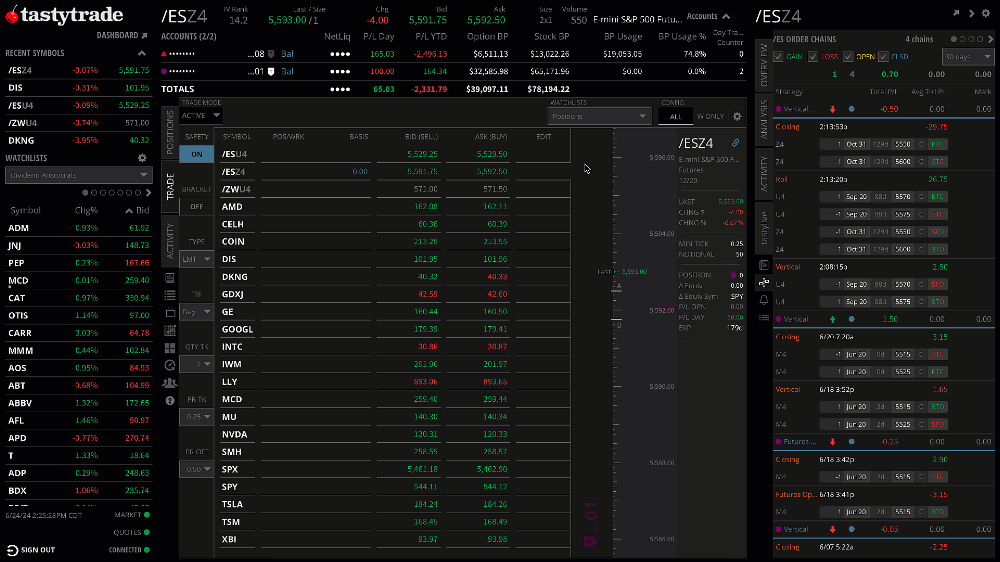Open the list icon below the bell
Viewport: 1000px width, 562px height.
coord(764,318)
